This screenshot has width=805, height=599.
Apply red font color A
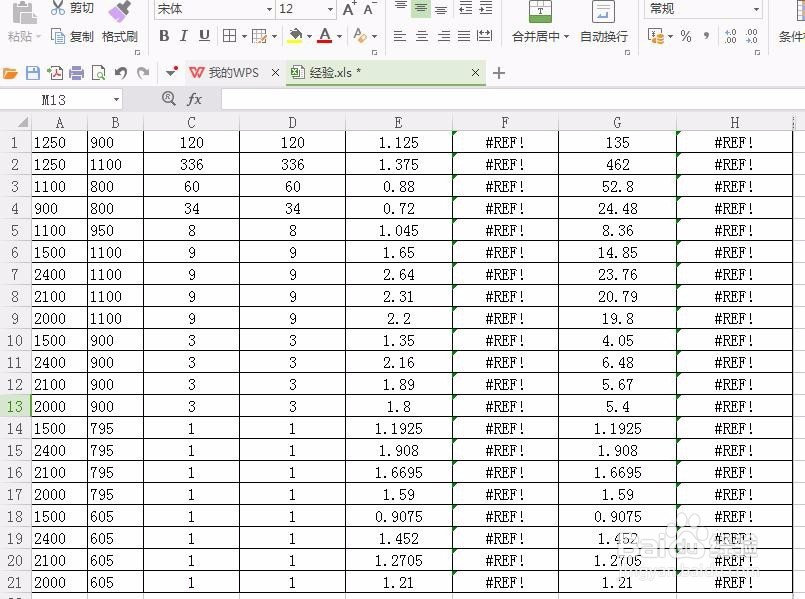point(324,36)
